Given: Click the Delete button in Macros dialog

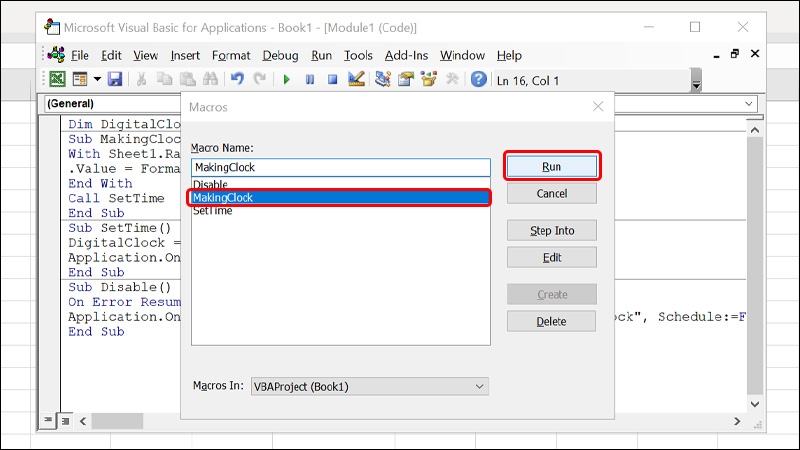Looking at the screenshot, I should point(552,321).
